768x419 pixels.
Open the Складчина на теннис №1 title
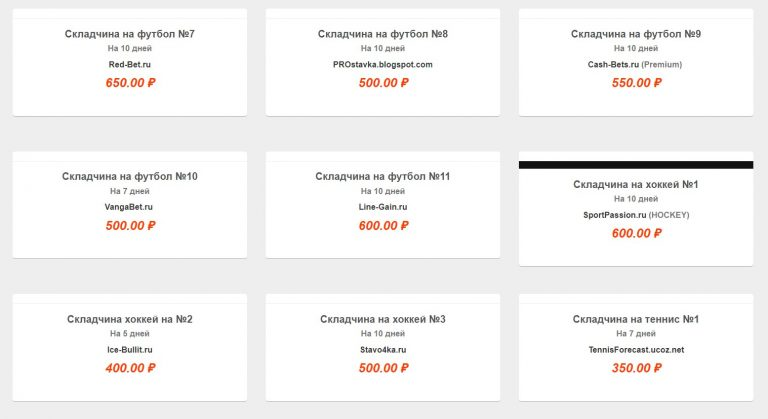636,319
